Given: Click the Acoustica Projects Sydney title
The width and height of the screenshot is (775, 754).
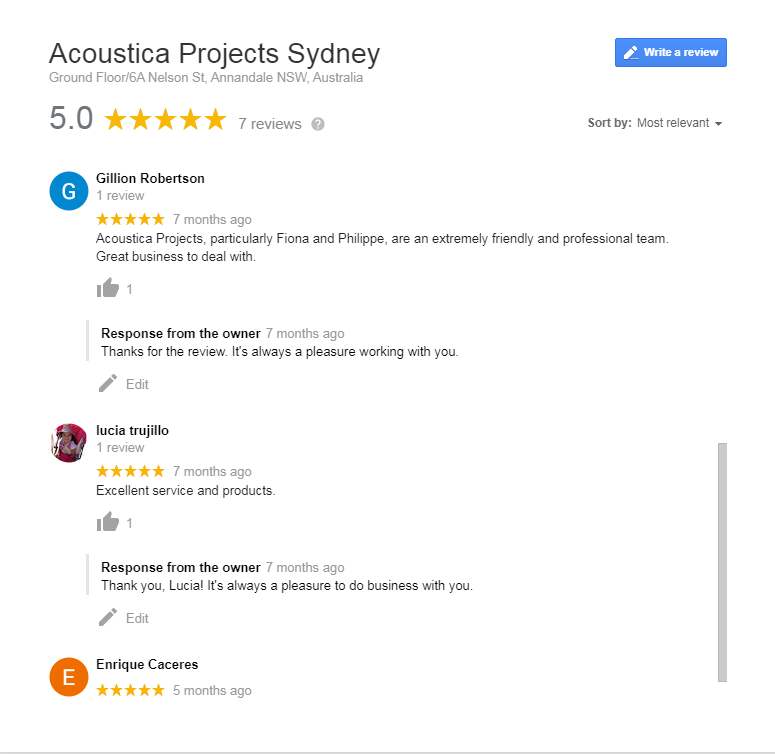Looking at the screenshot, I should click(214, 53).
